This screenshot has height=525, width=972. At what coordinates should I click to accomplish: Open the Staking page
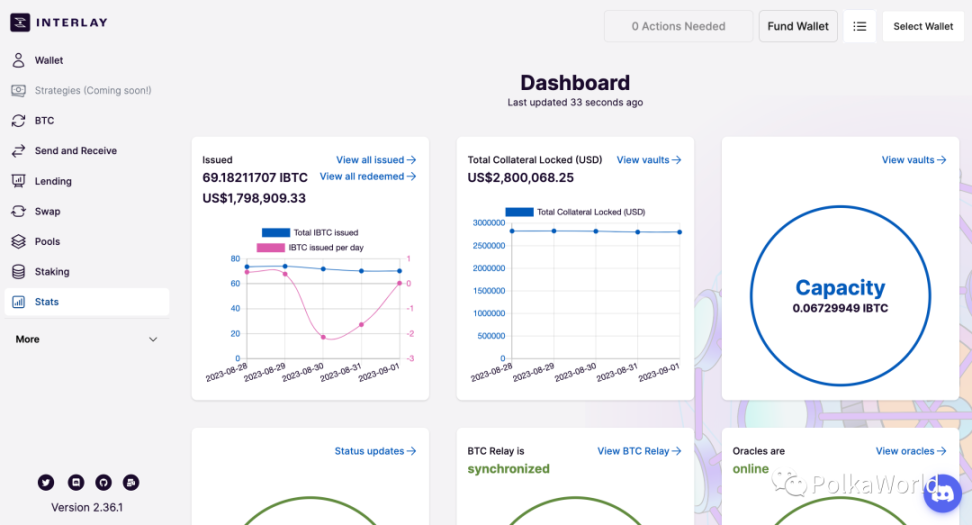pos(87,271)
